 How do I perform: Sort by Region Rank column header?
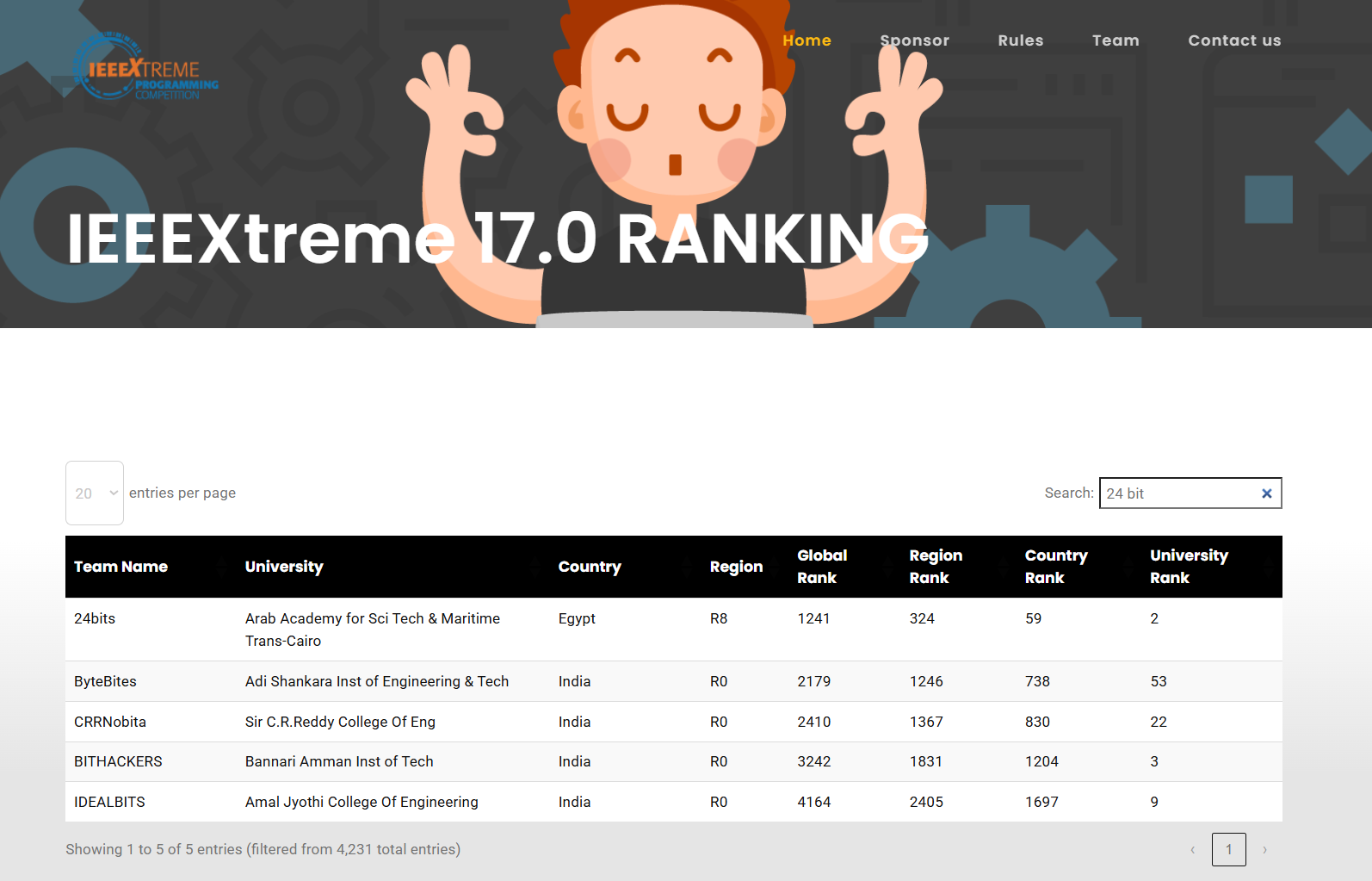[959, 567]
